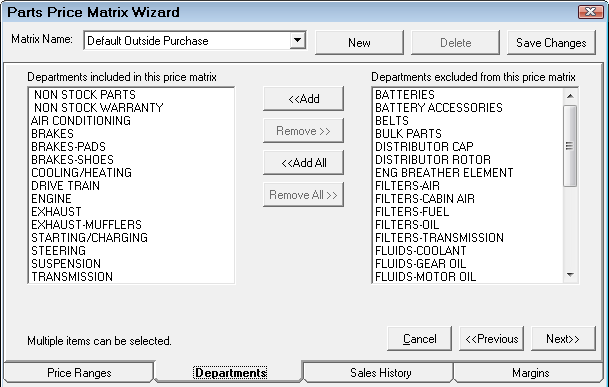Select DISTRIBUTOR ROTOR in excluded list

pyautogui.click(x=468, y=160)
